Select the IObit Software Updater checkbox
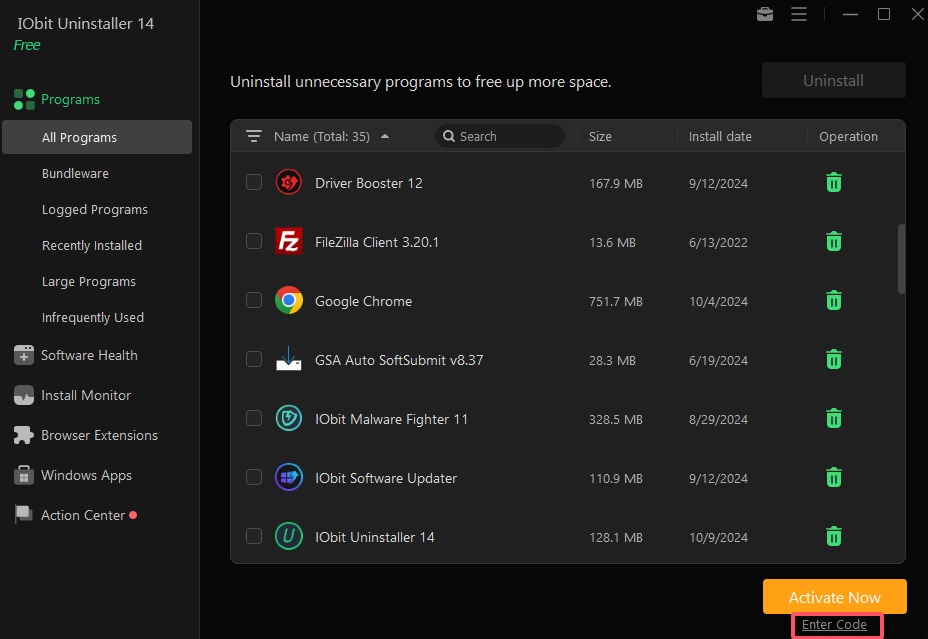This screenshot has width=928, height=639. tap(254, 477)
